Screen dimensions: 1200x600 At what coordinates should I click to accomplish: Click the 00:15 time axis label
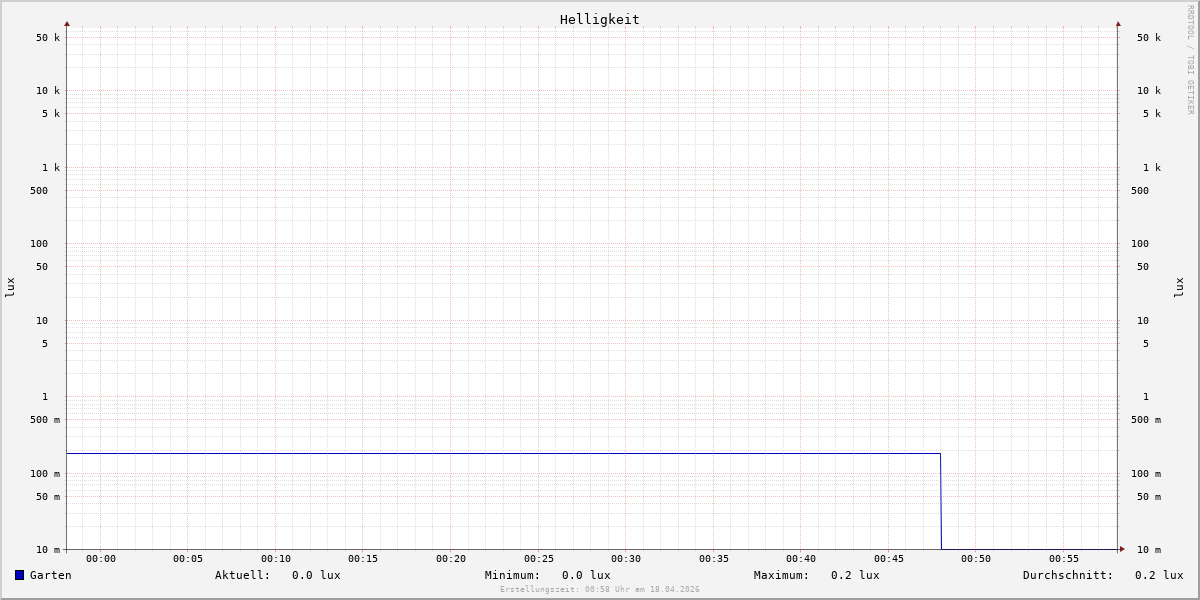(x=363, y=559)
